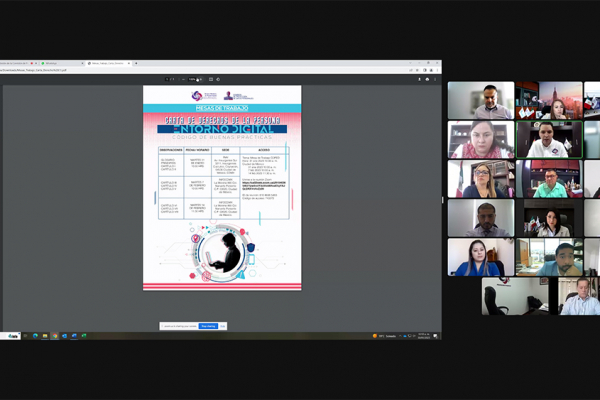Click the 'MESAS DE TRABAJO' banner text

[x=222, y=108]
